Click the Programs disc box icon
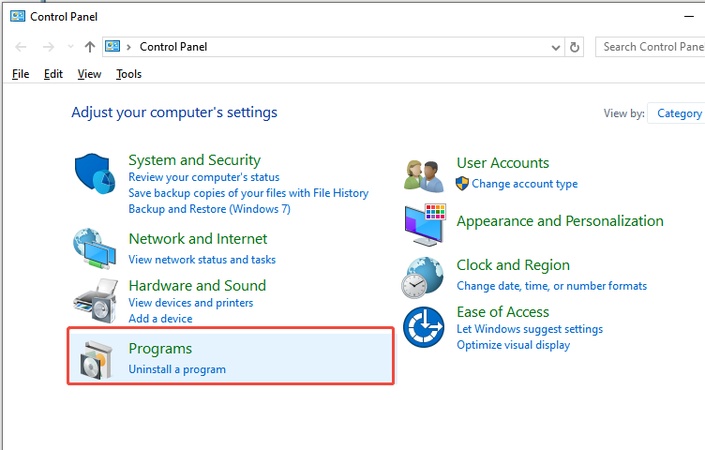Viewport: 705px width, 450px height. [x=96, y=360]
